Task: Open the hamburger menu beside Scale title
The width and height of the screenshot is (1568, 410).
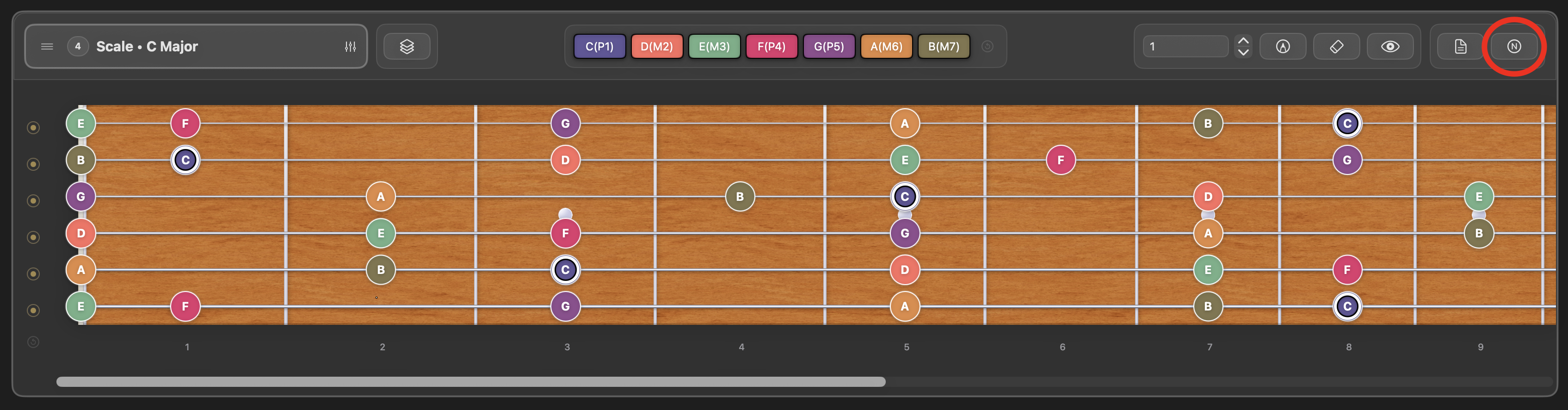Action: [x=47, y=46]
